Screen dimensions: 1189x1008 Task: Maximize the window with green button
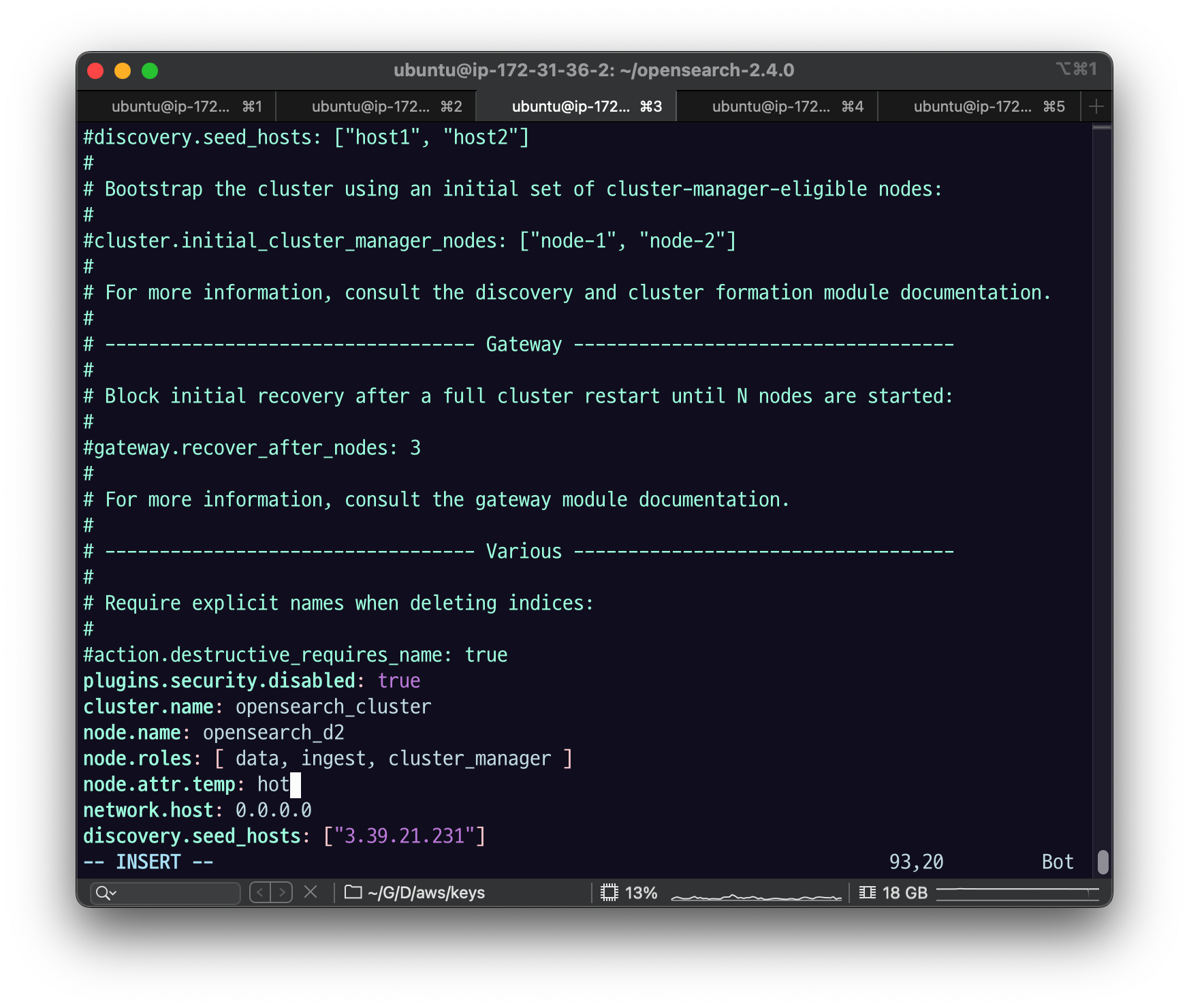click(x=150, y=71)
